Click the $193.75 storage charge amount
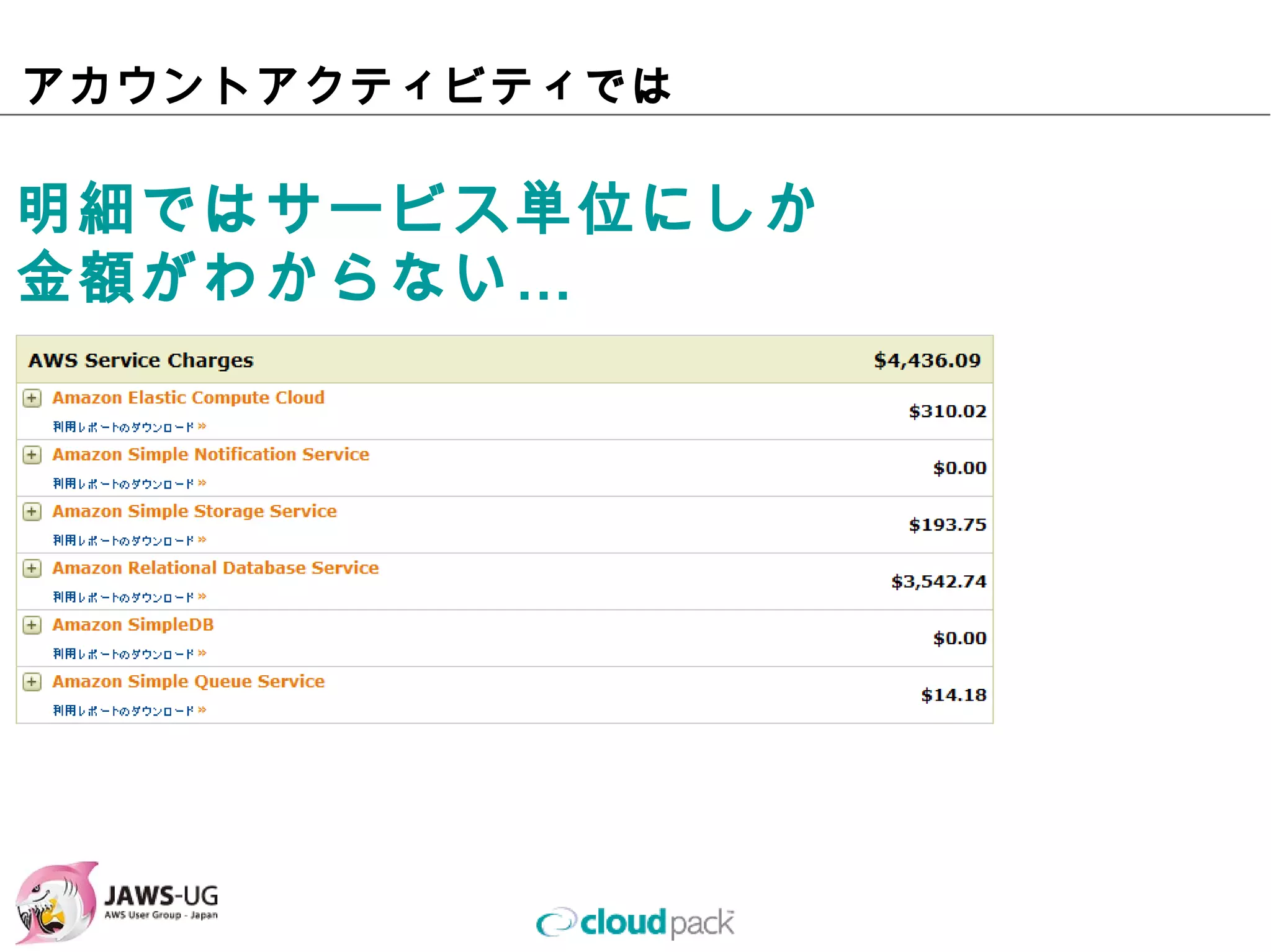The image size is (1271, 952). 948,525
